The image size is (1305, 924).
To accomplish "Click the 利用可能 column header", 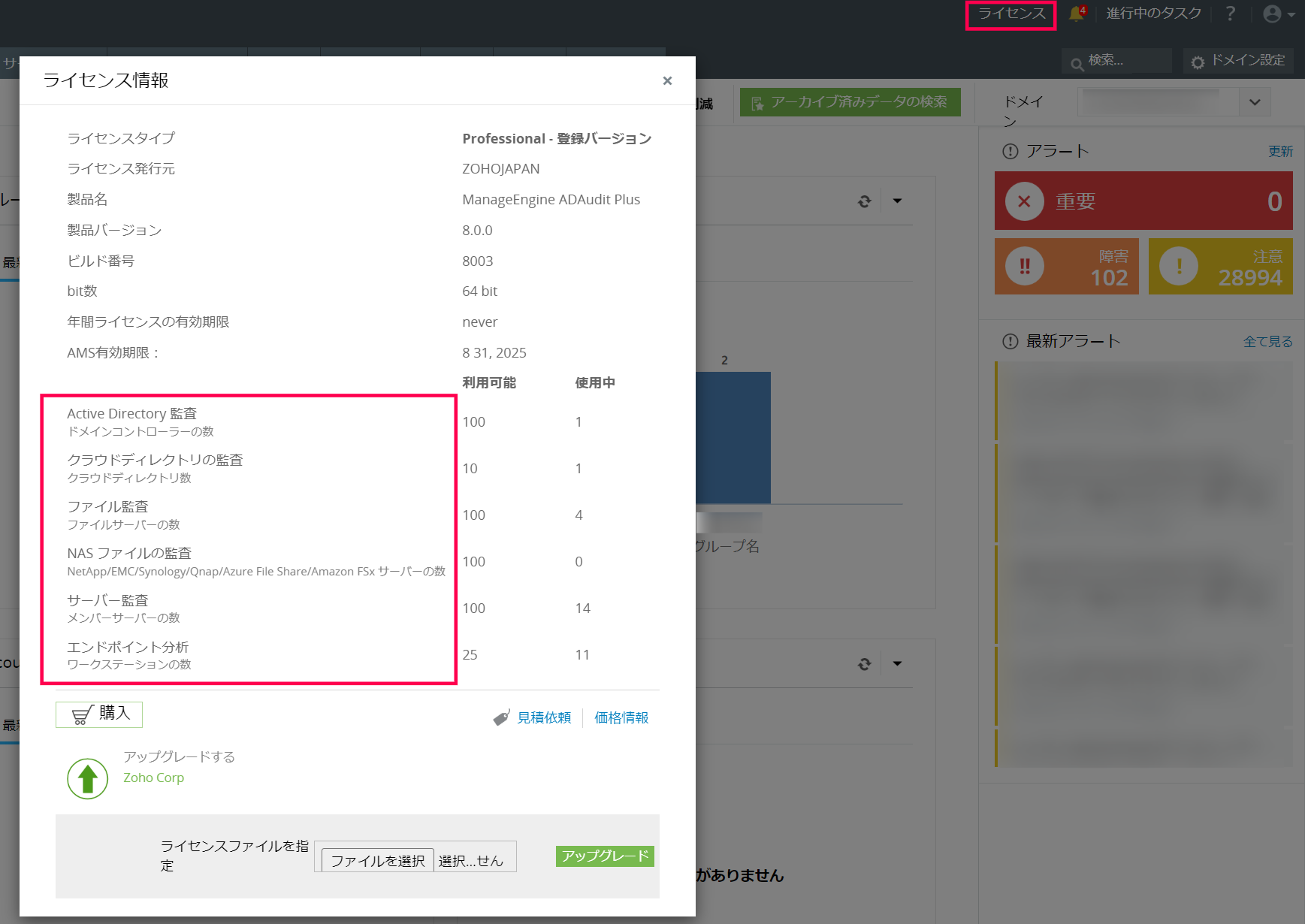I will tap(489, 383).
